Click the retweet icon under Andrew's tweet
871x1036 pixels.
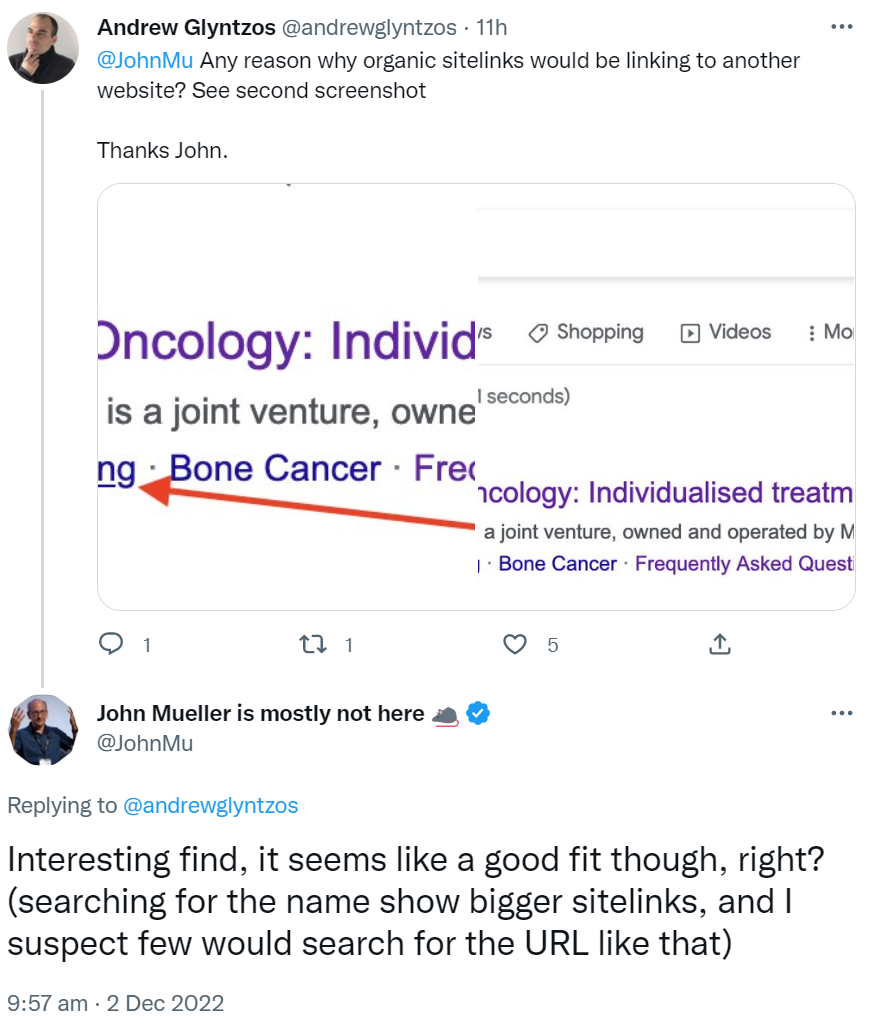[x=314, y=644]
